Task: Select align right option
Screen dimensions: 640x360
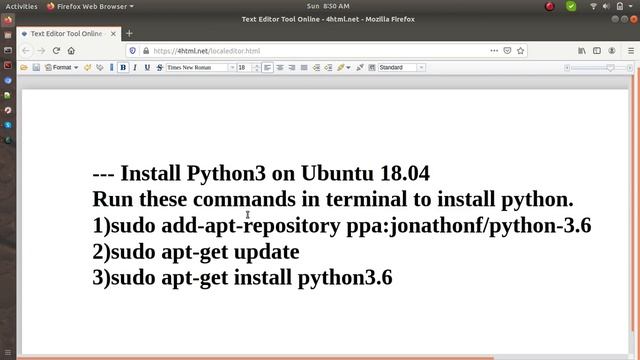Action: (x=291, y=67)
